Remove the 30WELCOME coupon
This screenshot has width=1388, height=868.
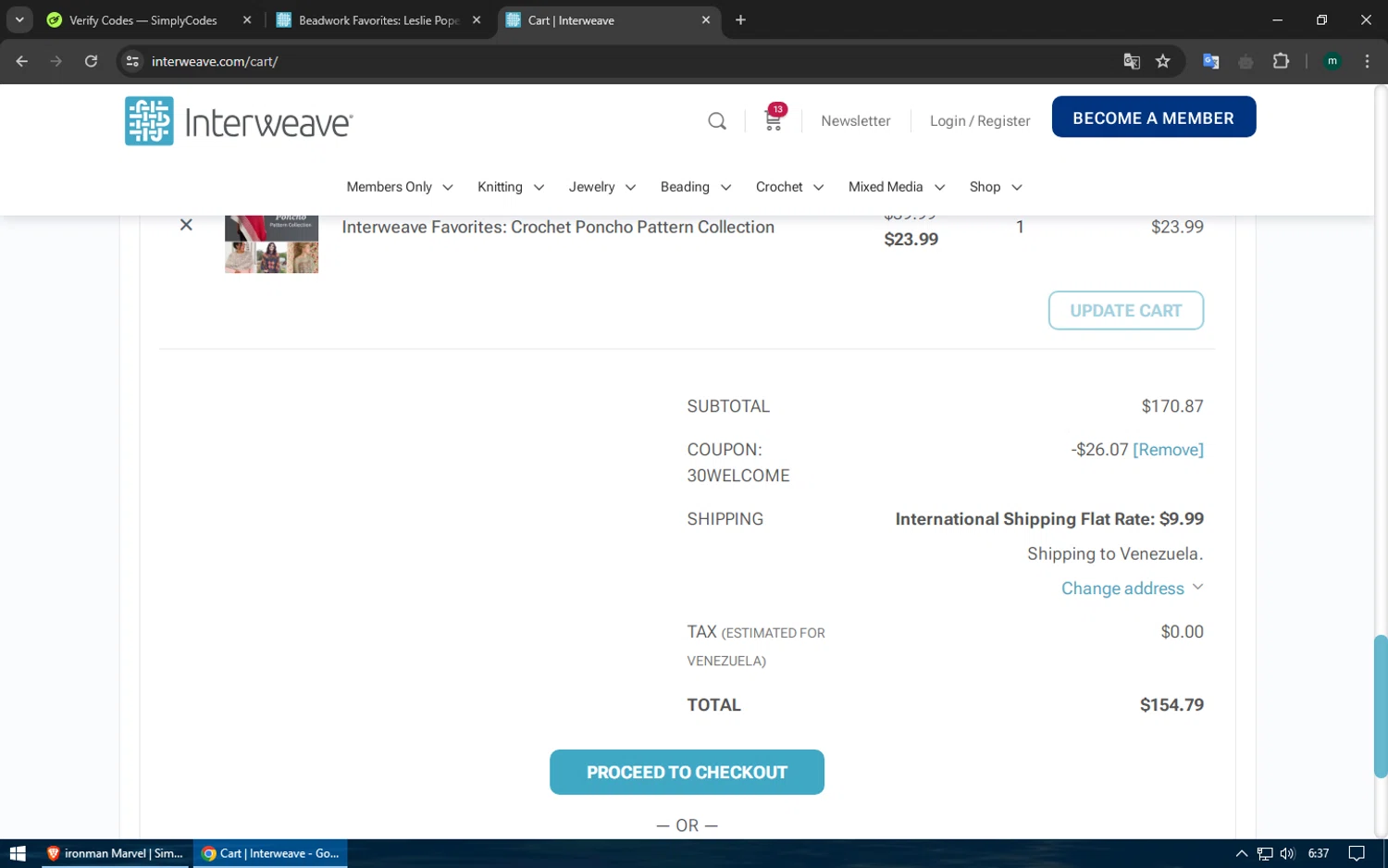[x=1169, y=450]
